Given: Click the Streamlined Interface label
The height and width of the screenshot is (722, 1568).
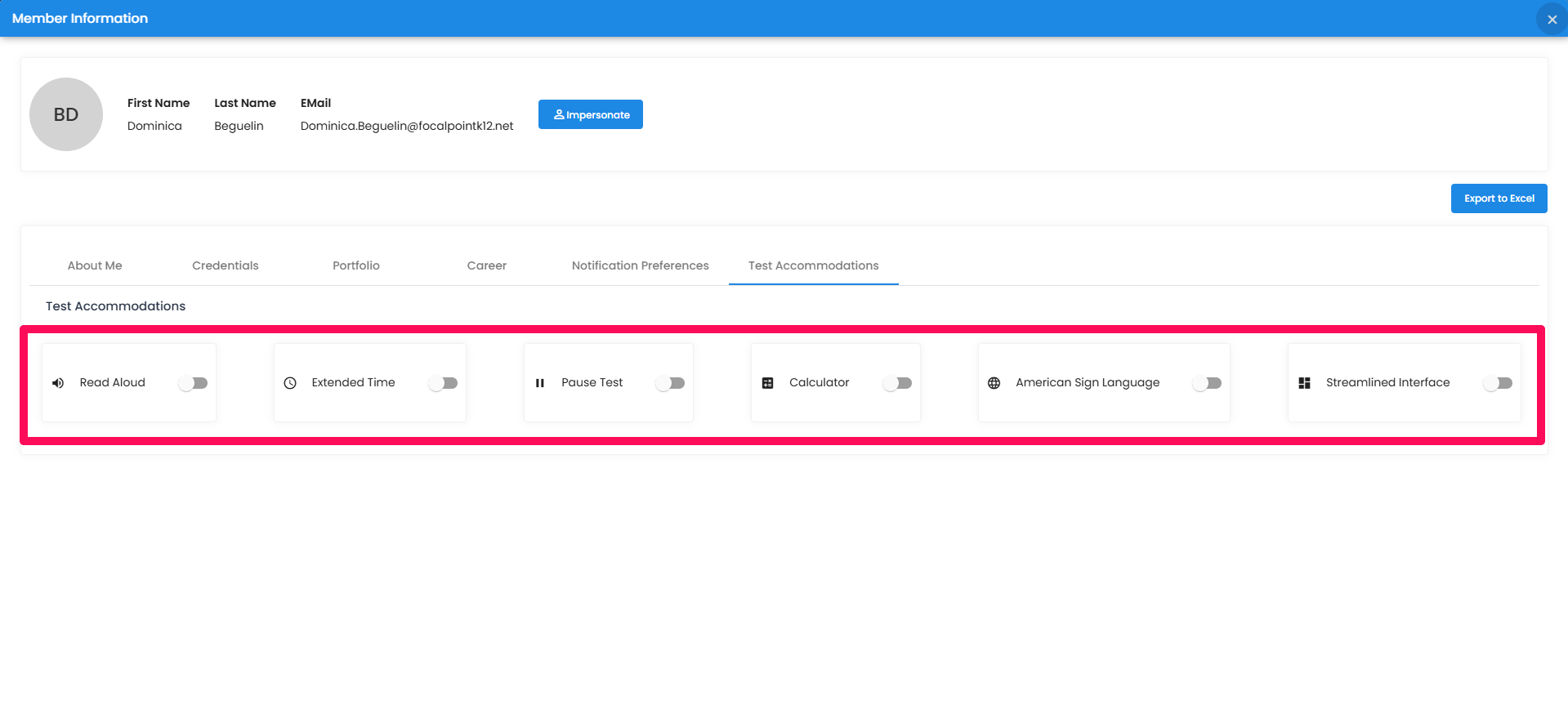Looking at the screenshot, I should (x=1388, y=382).
